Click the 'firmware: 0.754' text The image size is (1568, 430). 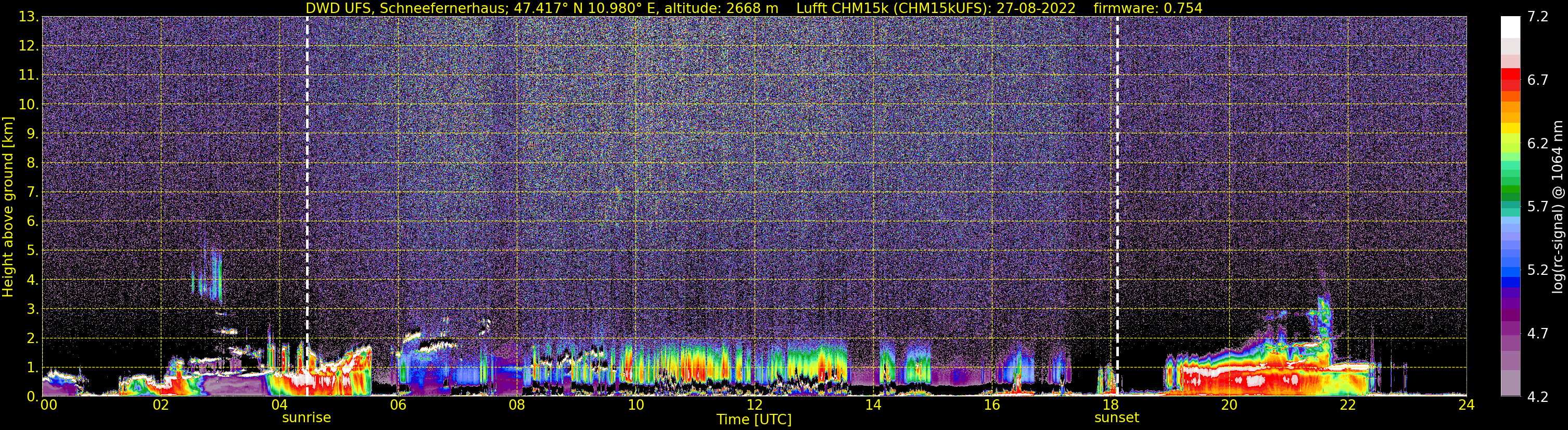pos(1148,8)
